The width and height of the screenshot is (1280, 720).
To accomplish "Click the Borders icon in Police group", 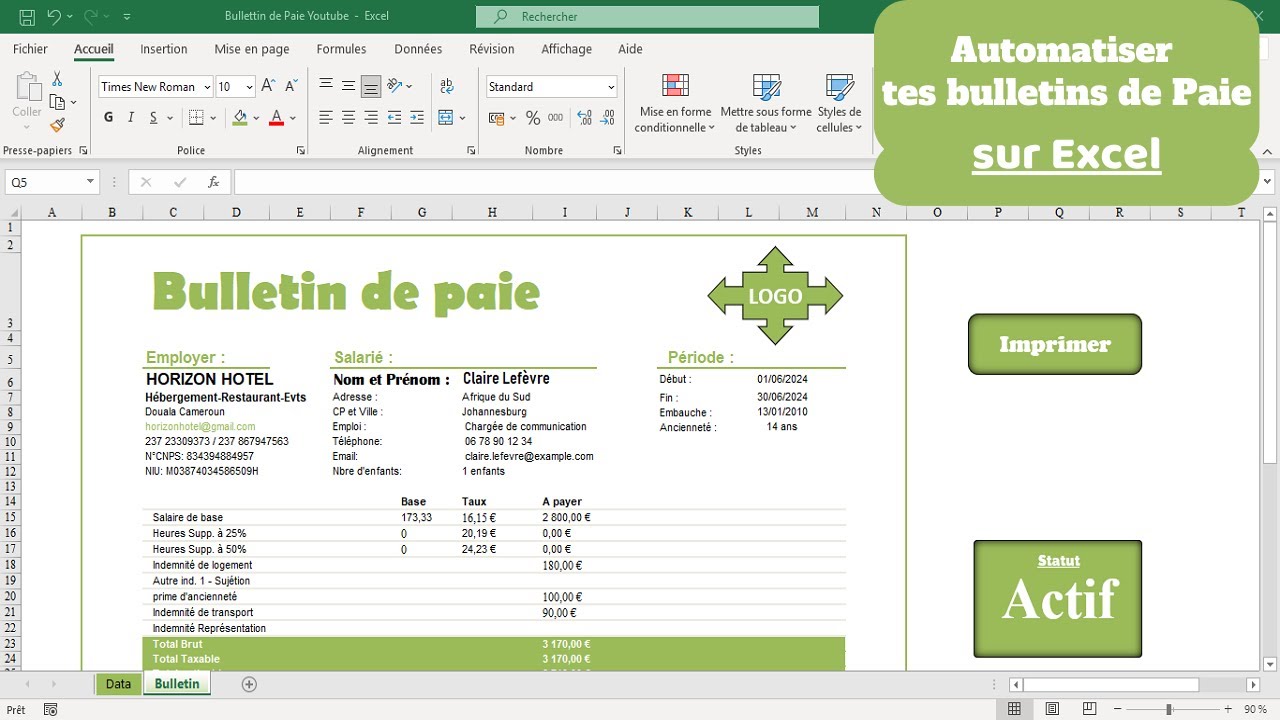I will pos(196,118).
